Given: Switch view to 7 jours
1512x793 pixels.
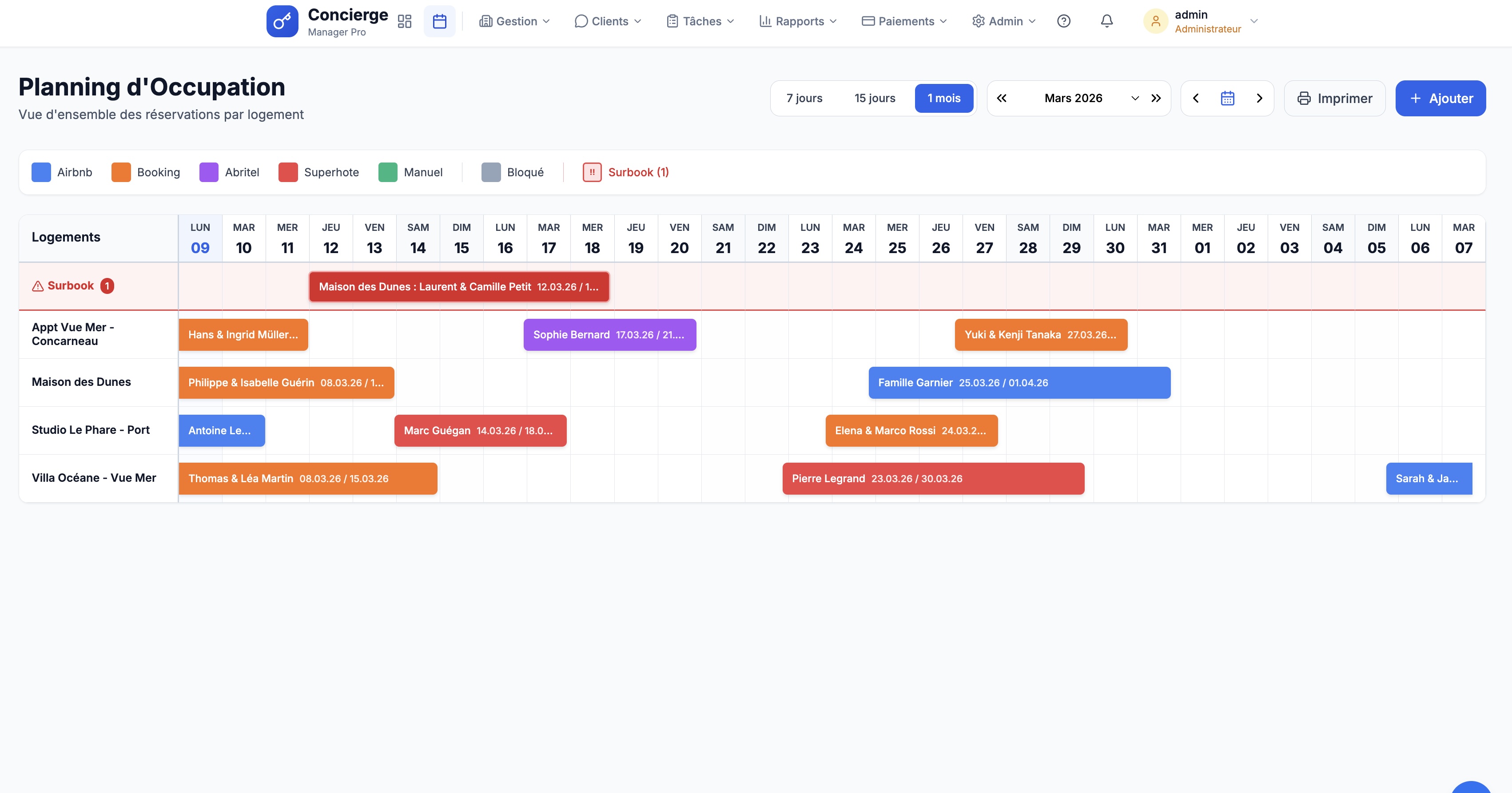Looking at the screenshot, I should click(x=804, y=99).
